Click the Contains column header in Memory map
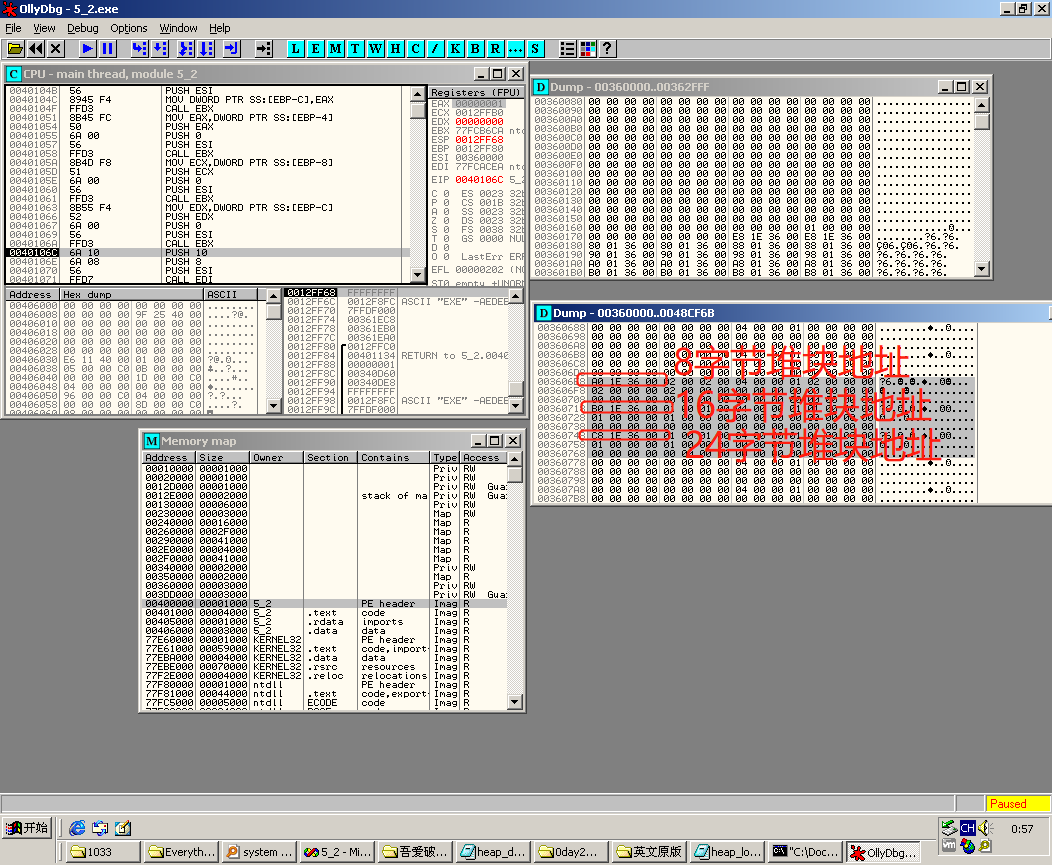This screenshot has width=1052, height=865. coord(393,458)
